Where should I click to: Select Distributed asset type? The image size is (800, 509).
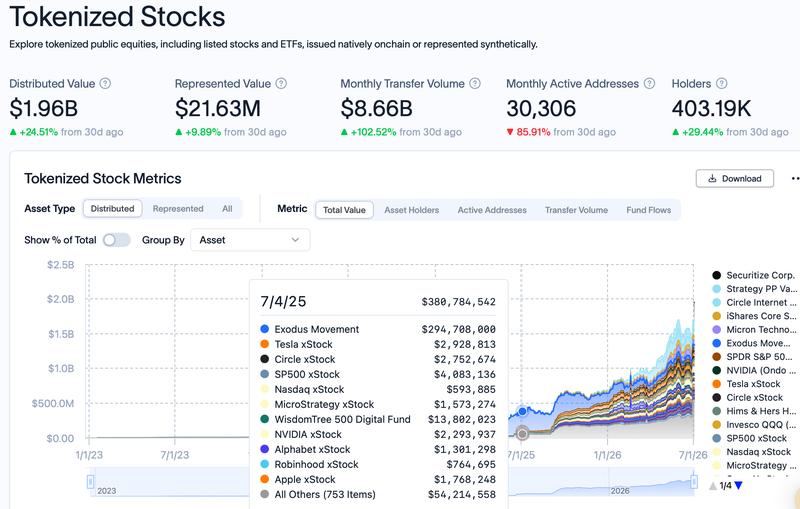112,209
